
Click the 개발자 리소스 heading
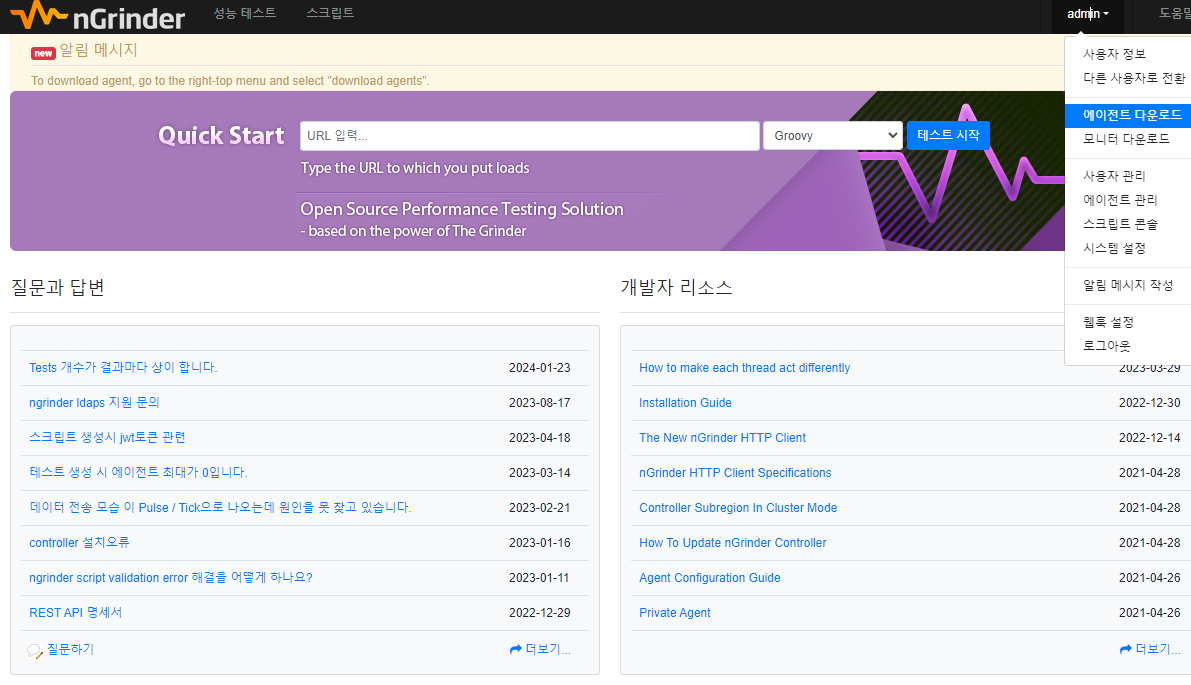(676, 287)
